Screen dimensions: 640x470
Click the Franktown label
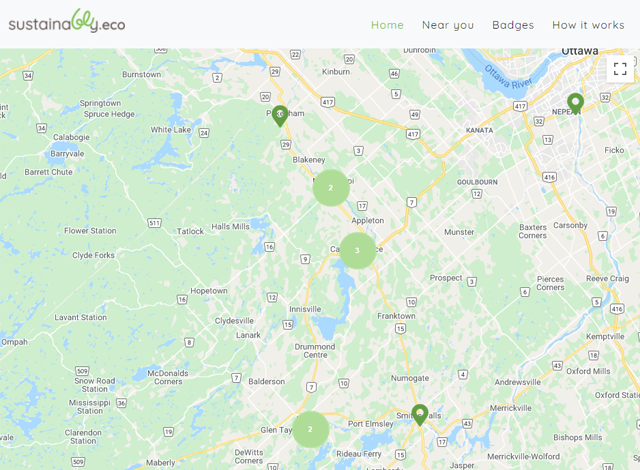396,316
